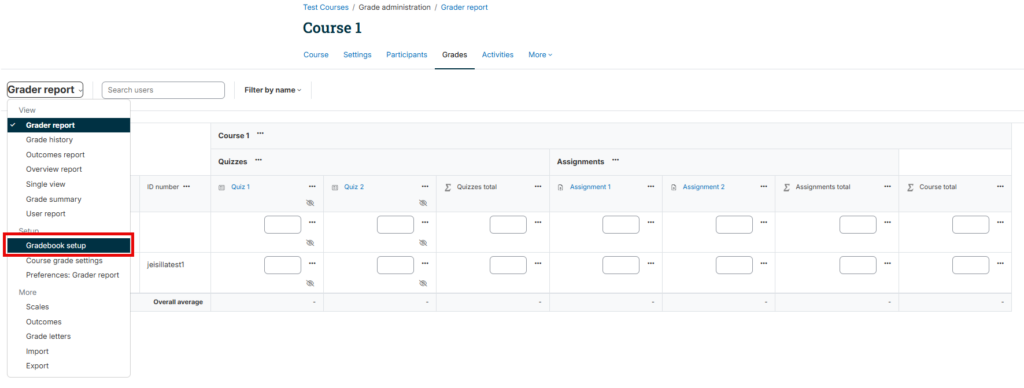Viewport: 1024px width, 388px height.
Task: Click the sigma icon beside Assignments total
Action: (x=786, y=187)
